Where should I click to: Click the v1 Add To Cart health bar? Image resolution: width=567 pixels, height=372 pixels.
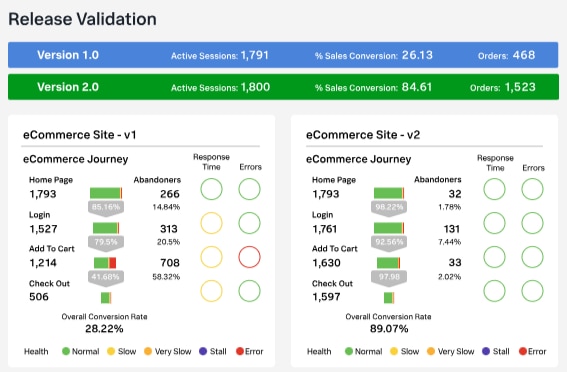[x=105, y=263]
